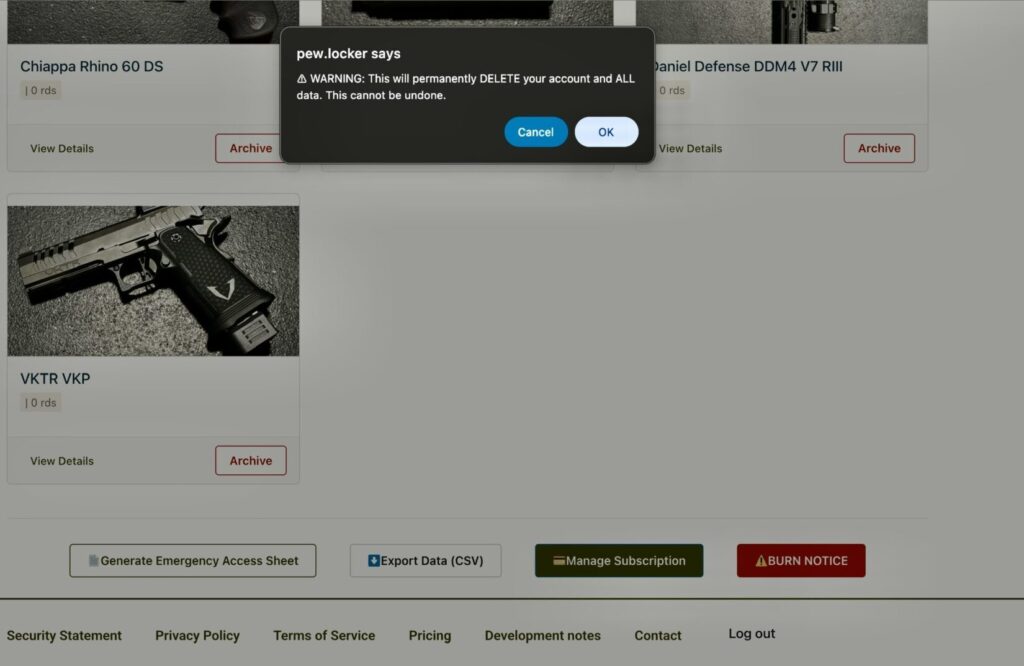Archive the Daniel Defense DDM4 V7 RIII
This screenshot has width=1024, height=666.
[879, 148]
